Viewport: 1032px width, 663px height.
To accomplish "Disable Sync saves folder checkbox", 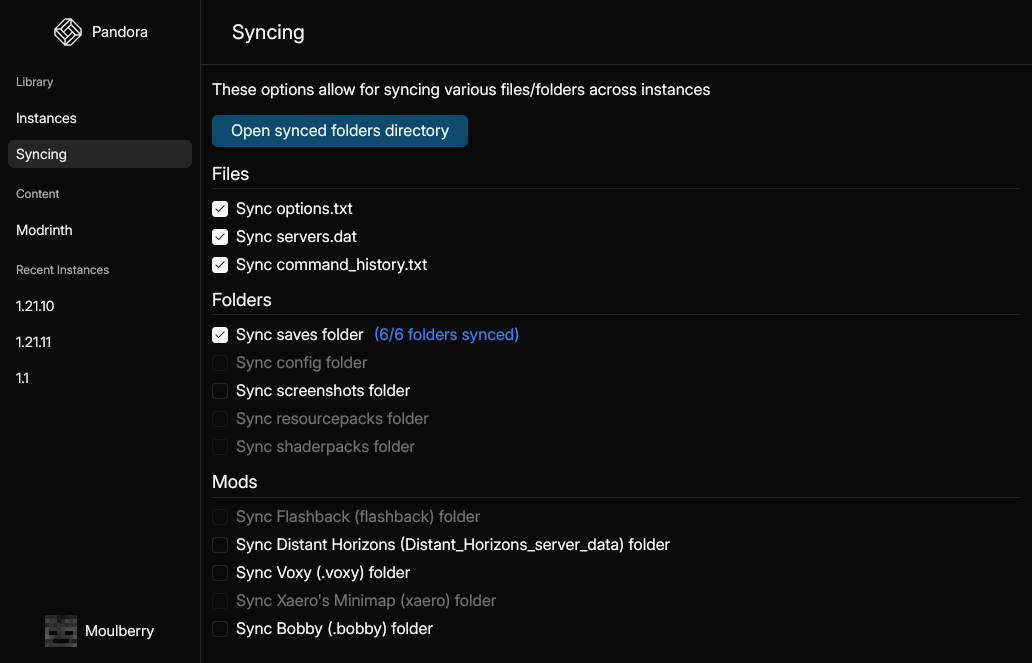I will pos(220,334).
